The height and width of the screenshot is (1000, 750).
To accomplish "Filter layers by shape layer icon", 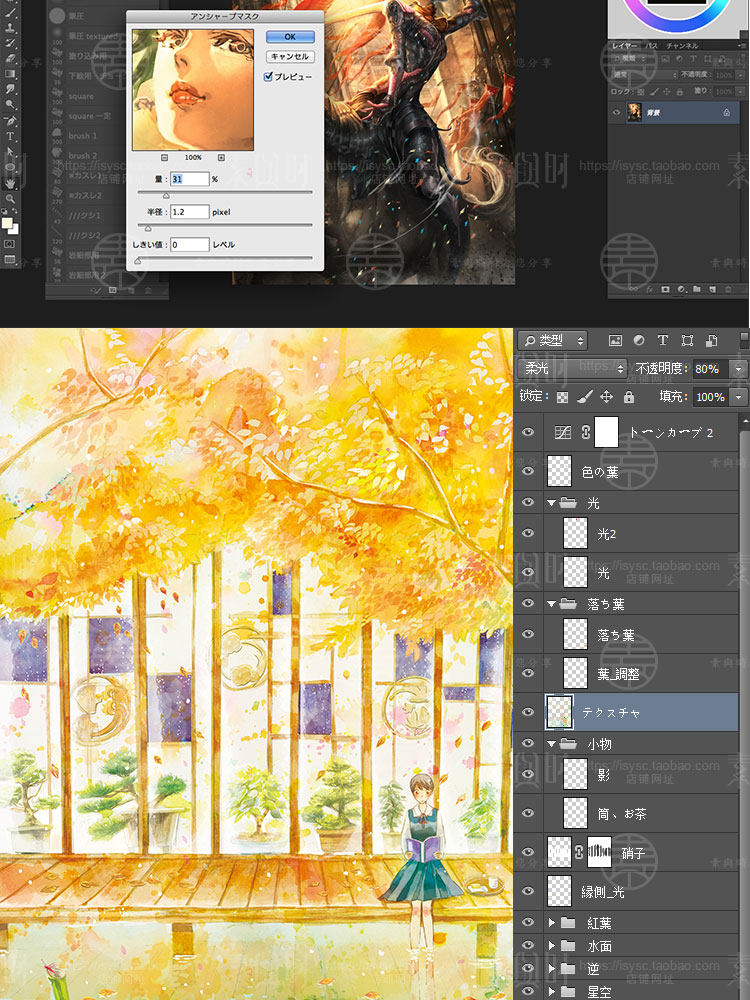I will 687,341.
